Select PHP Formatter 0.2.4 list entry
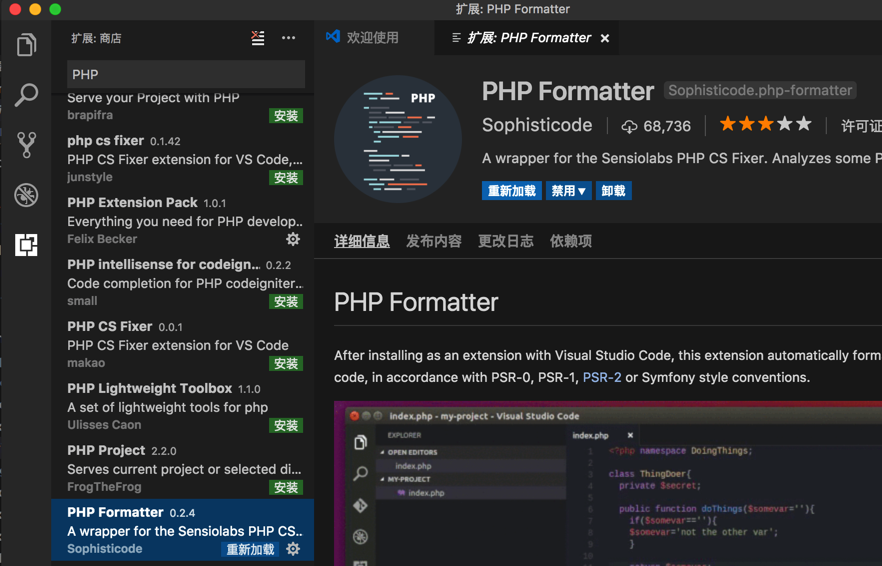 (183, 530)
